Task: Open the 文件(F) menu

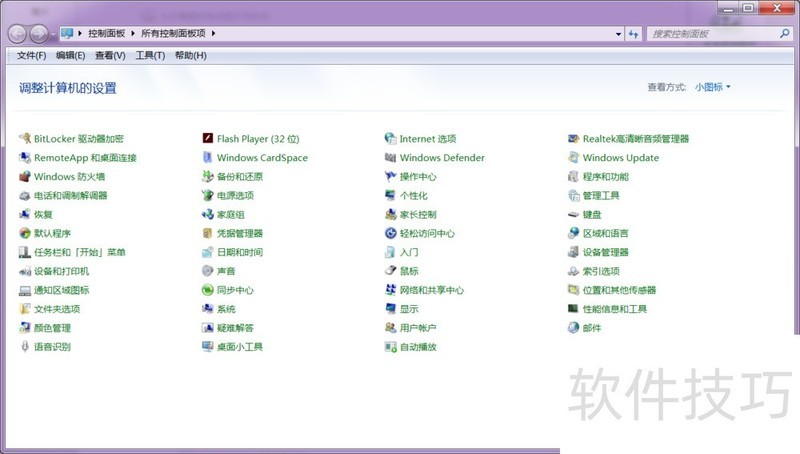Action: (31, 55)
